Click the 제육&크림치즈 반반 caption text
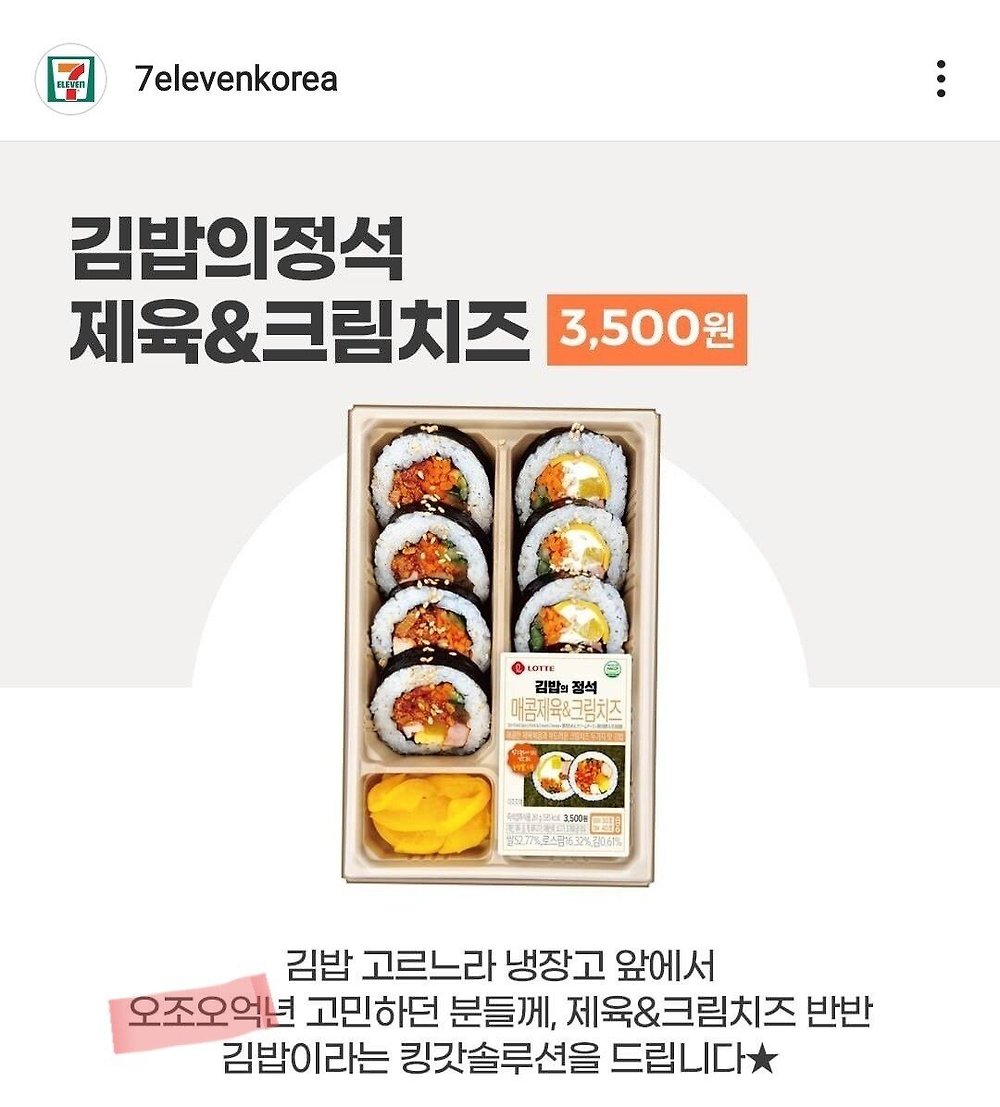 pos(720,1012)
